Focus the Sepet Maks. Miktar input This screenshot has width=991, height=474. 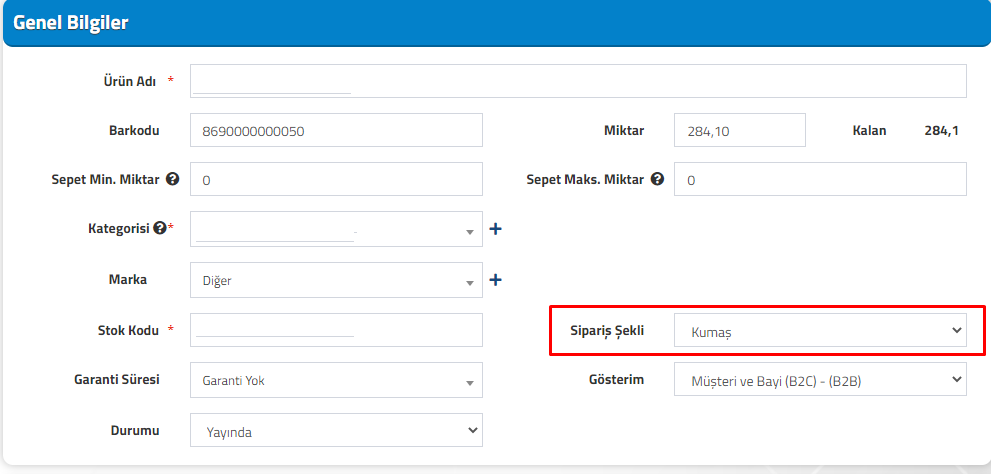pos(820,179)
